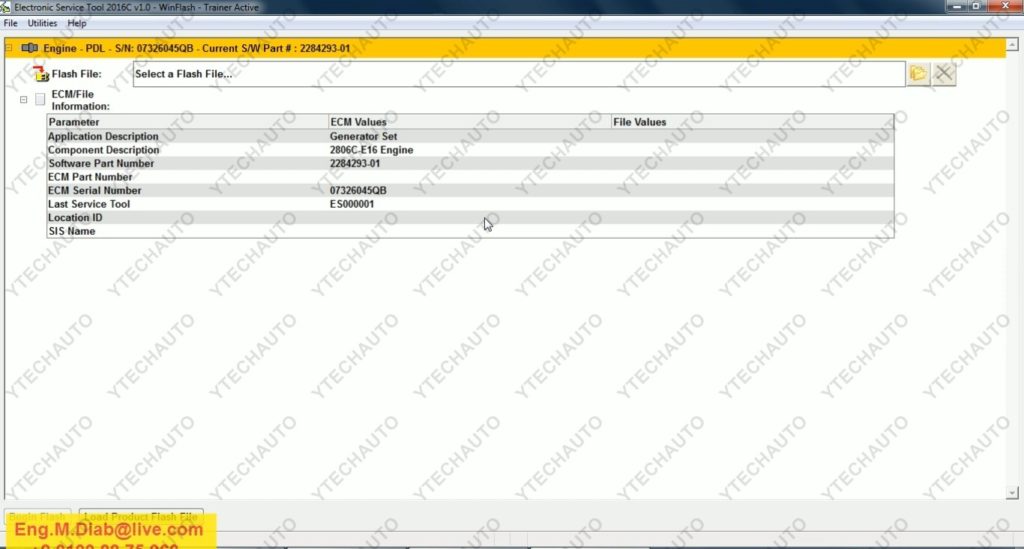1024x549 pixels.
Task: Click the Load Product Flash File button
Action: [x=141, y=516]
